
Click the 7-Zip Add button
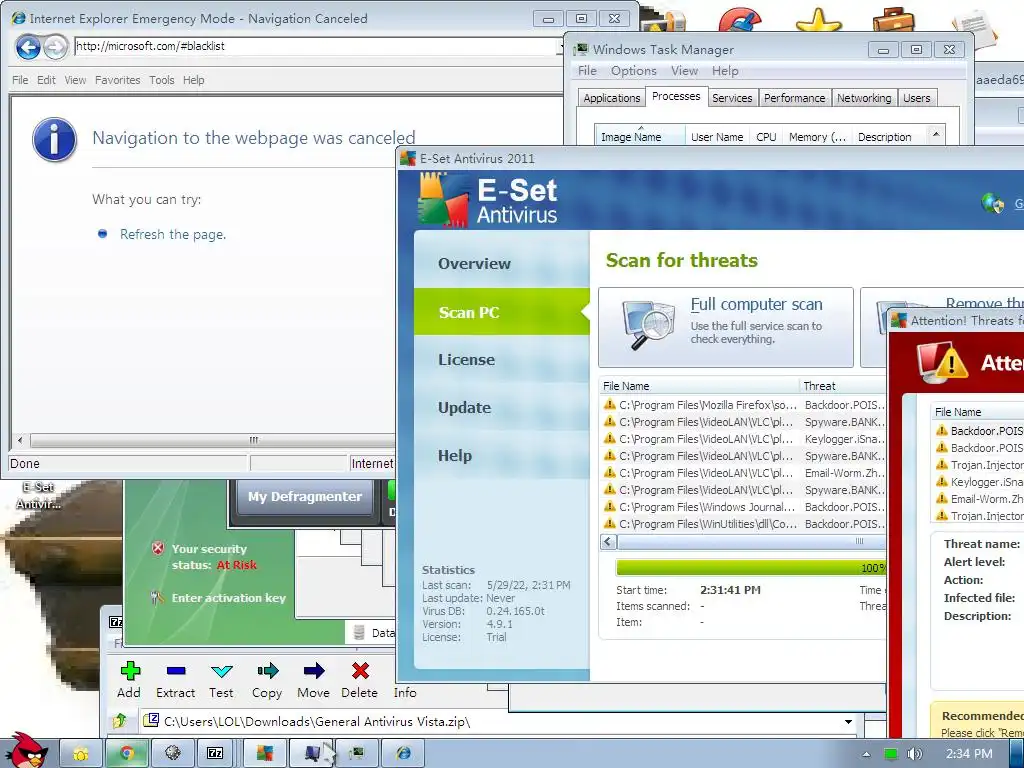(x=129, y=680)
